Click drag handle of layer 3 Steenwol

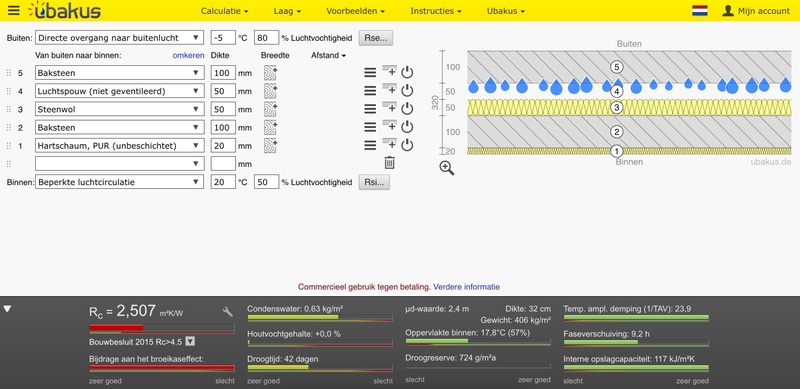pos(8,109)
